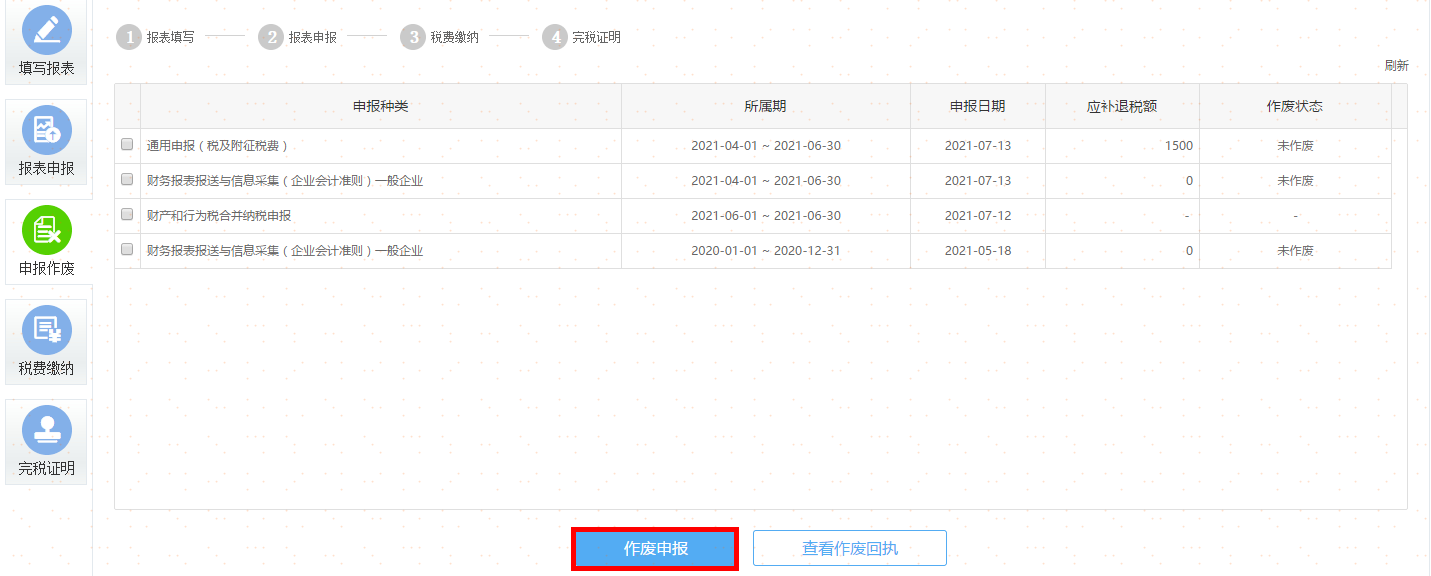This screenshot has width=1431, height=576.
Task: Click the 查看作废回执 button
Action: pyautogui.click(x=850, y=549)
